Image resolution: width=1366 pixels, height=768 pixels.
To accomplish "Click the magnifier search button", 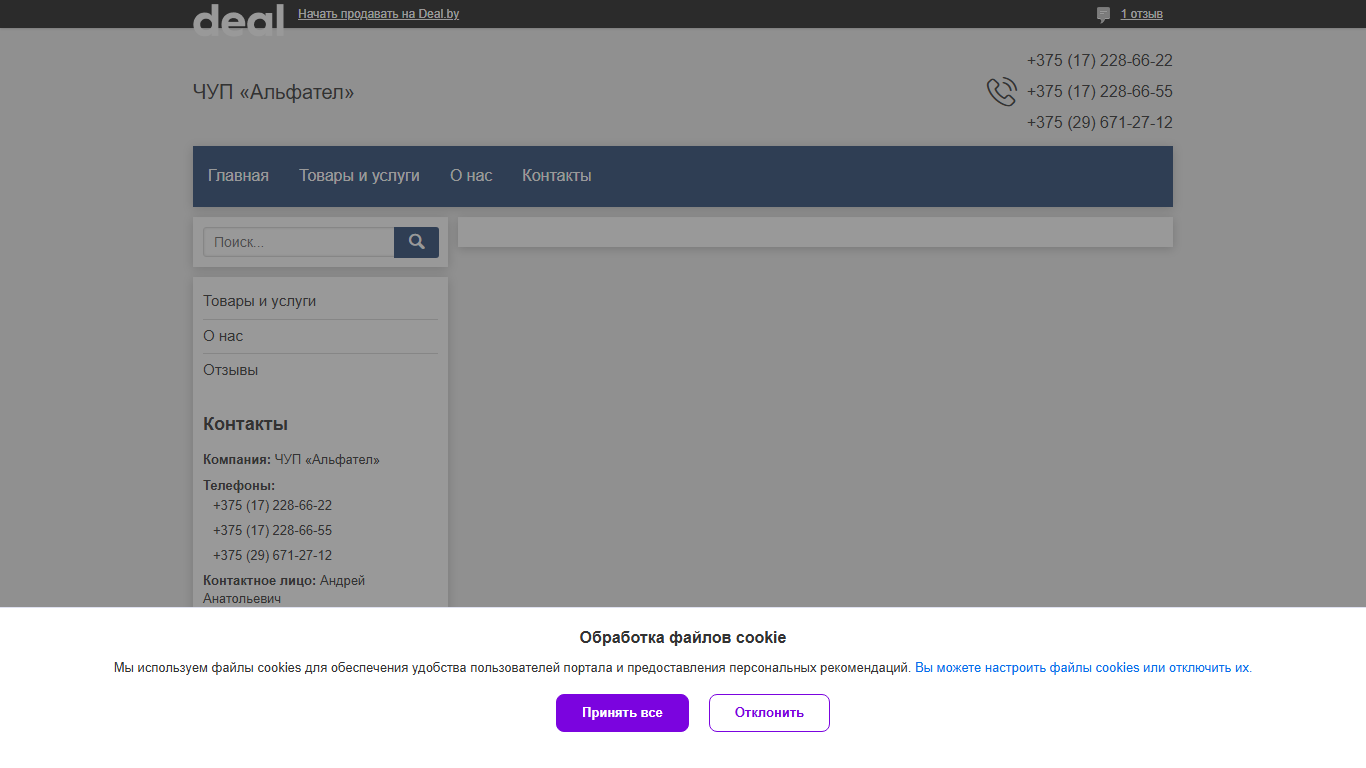I will pyautogui.click(x=416, y=242).
